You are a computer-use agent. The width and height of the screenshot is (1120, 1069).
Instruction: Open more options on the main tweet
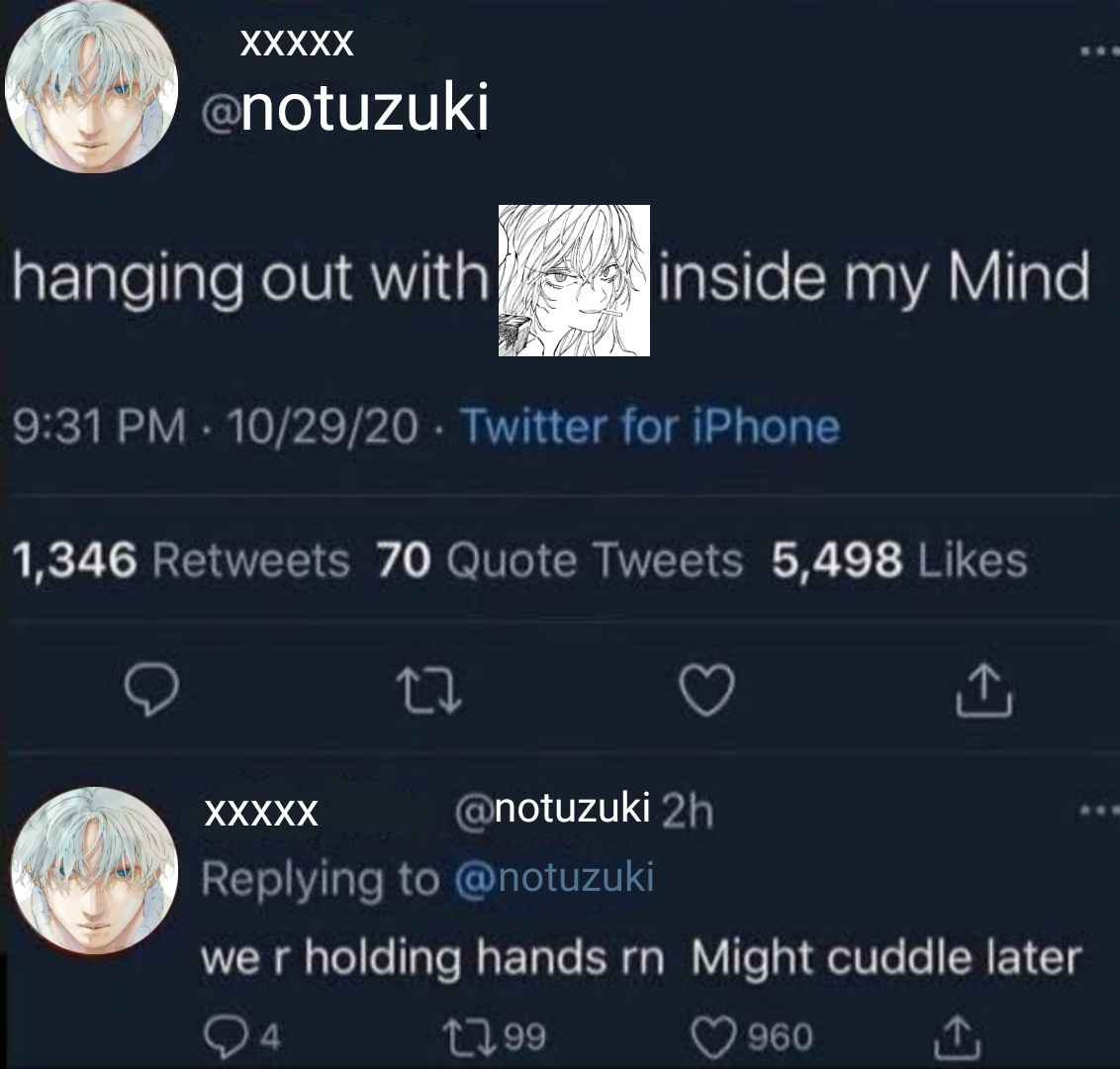coord(1100,50)
